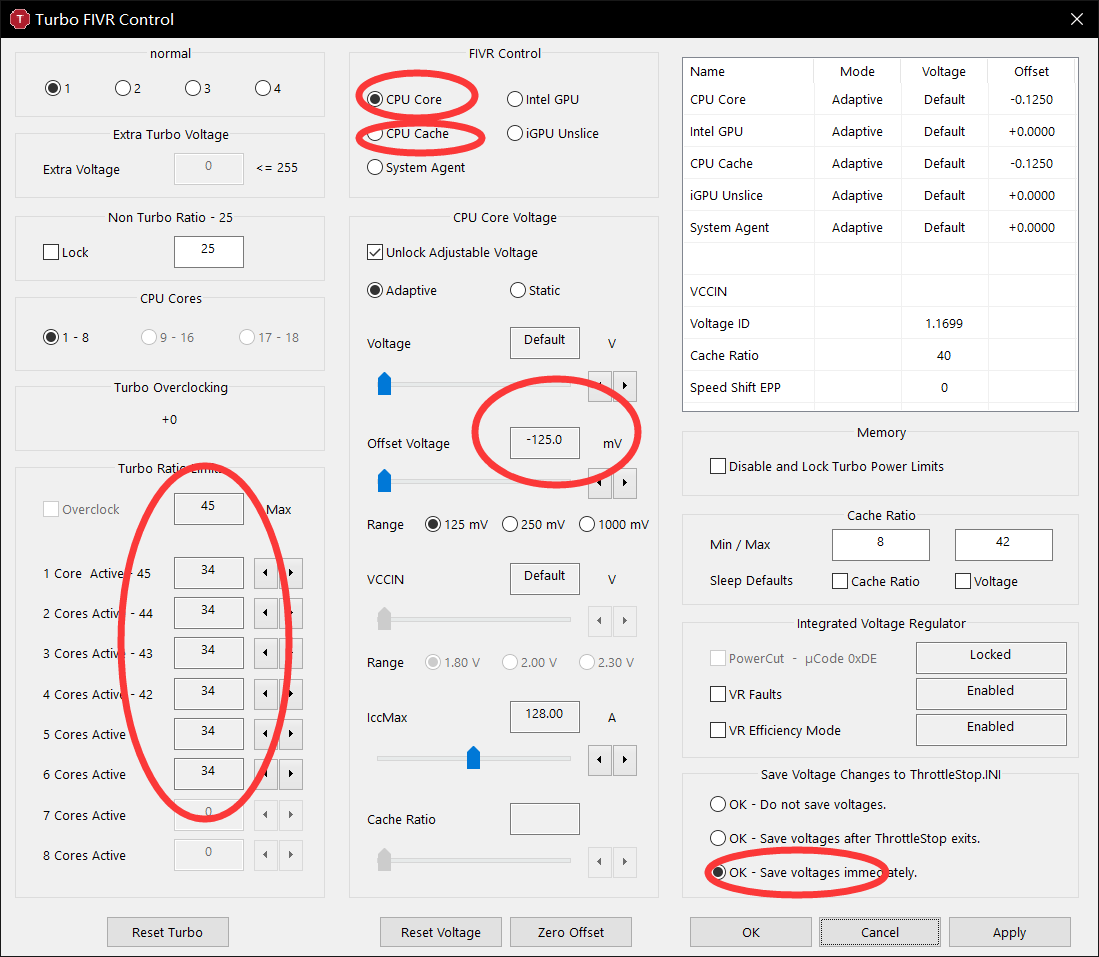
Task: Select normal profile 2
Action: pos(128,88)
